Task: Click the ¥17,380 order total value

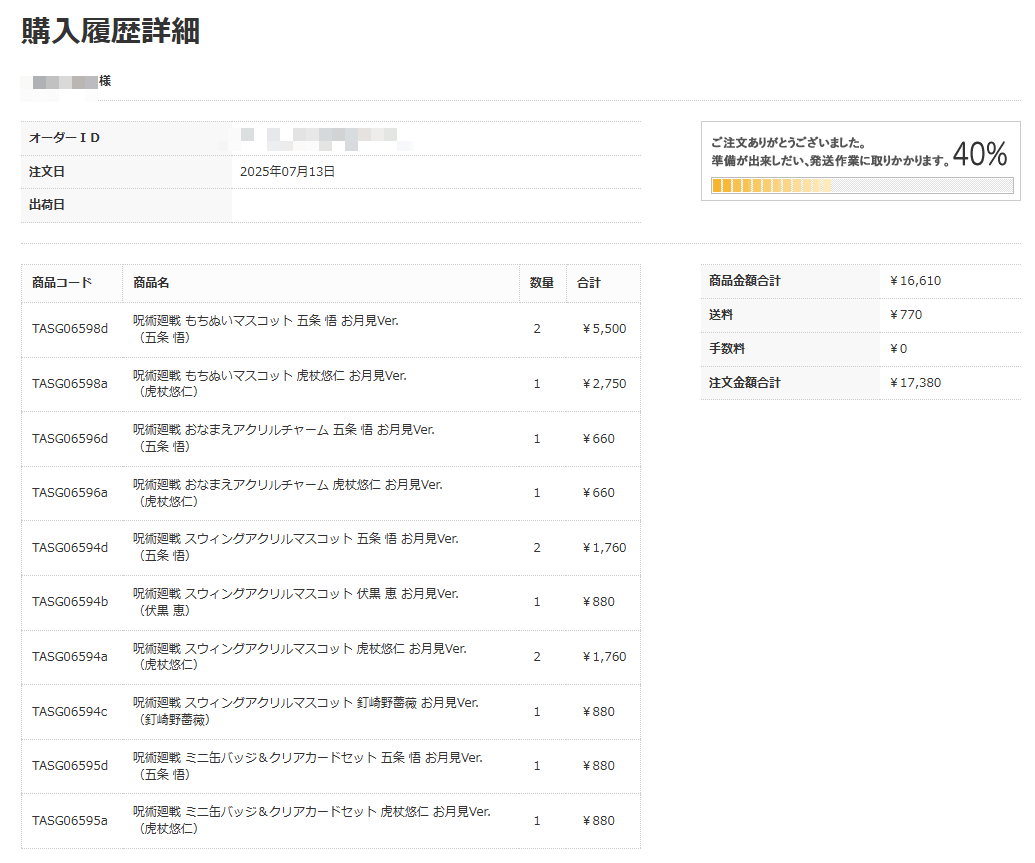Action: pyautogui.click(x=915, y=383)
